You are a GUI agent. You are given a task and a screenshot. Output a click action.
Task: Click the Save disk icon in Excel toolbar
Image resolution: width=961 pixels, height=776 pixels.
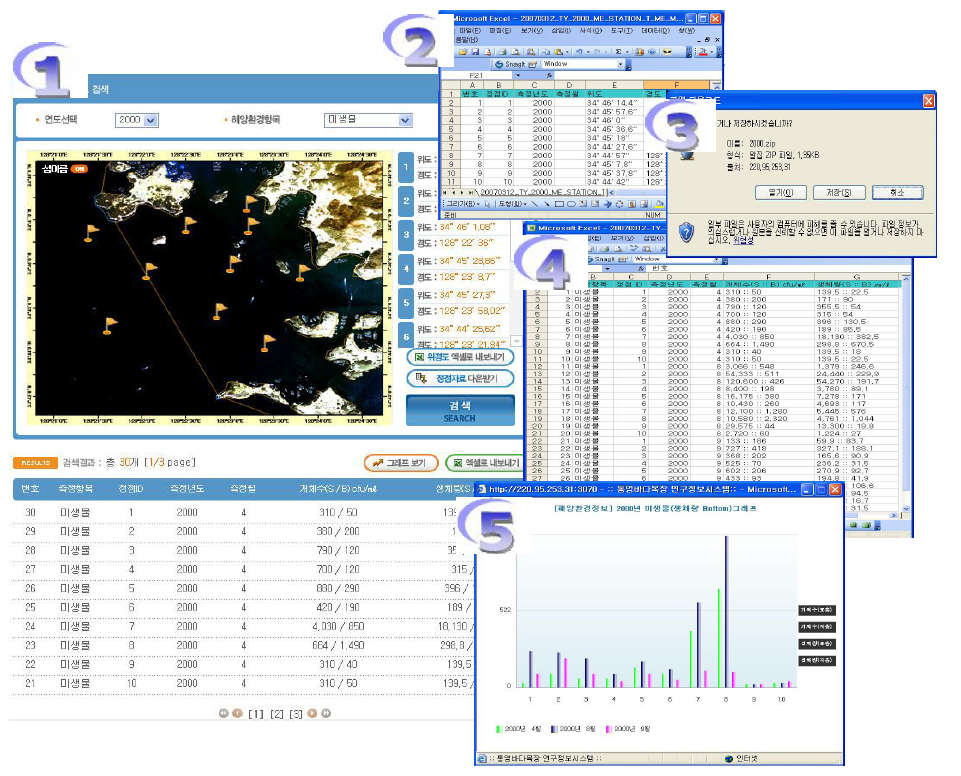475,52
